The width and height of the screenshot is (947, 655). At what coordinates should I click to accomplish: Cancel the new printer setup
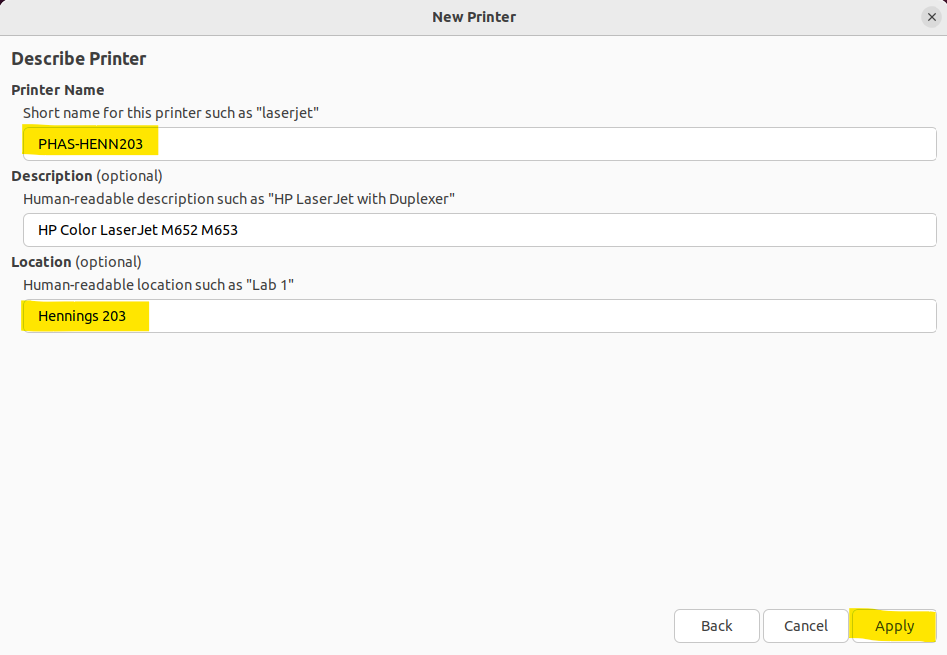[x=806, y=626]
